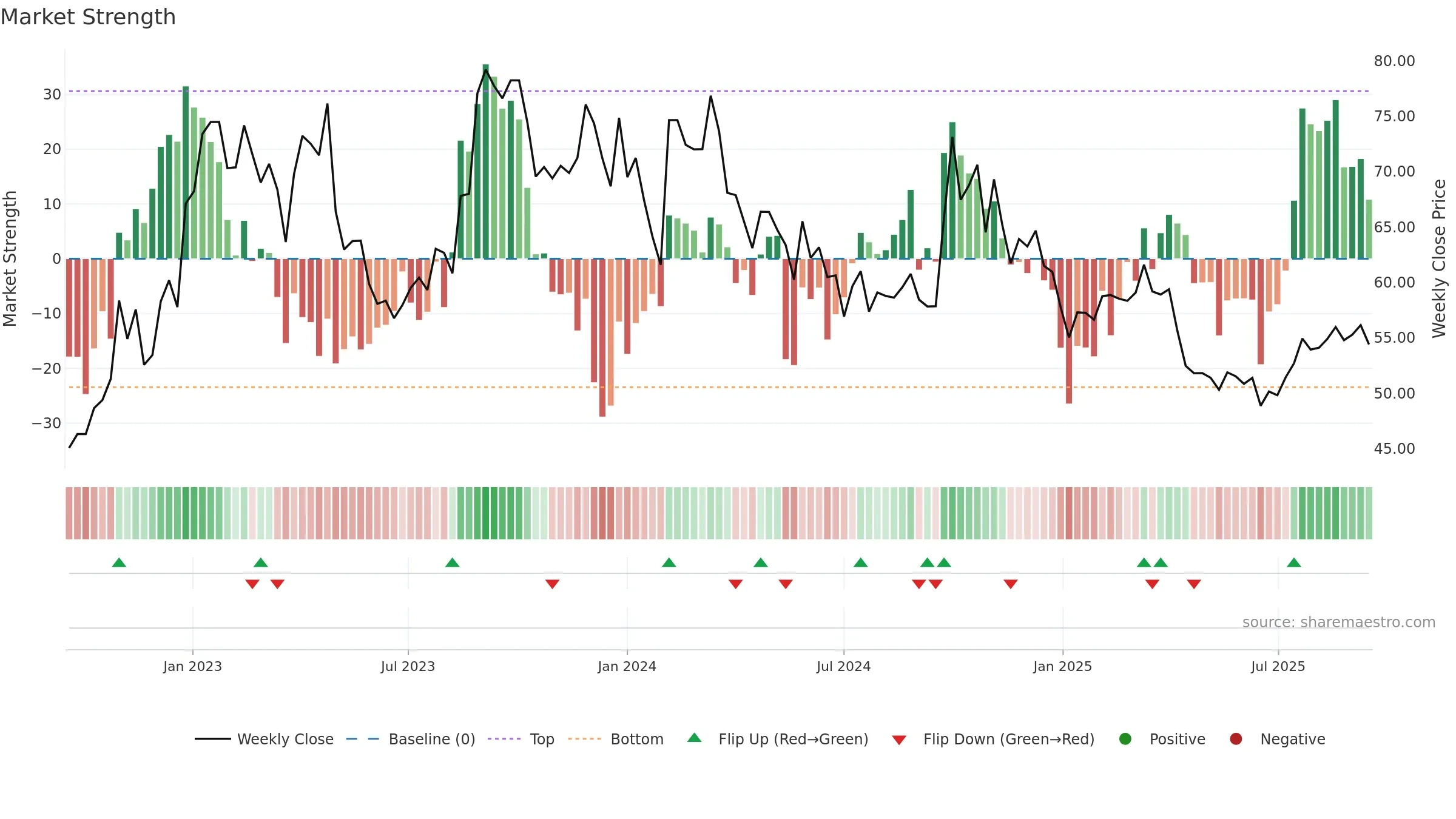The image size is (1456, 819).
Task: Toggle the Flip Down (Green→Red) legend item
Action: coord(993,739)
